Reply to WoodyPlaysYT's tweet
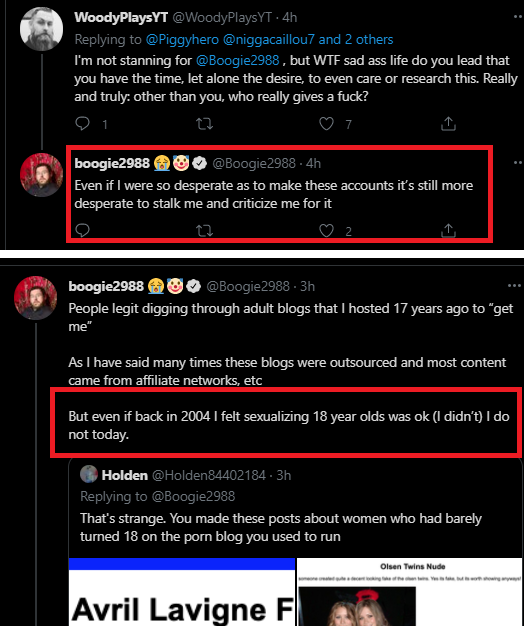 tap(83, 123)
